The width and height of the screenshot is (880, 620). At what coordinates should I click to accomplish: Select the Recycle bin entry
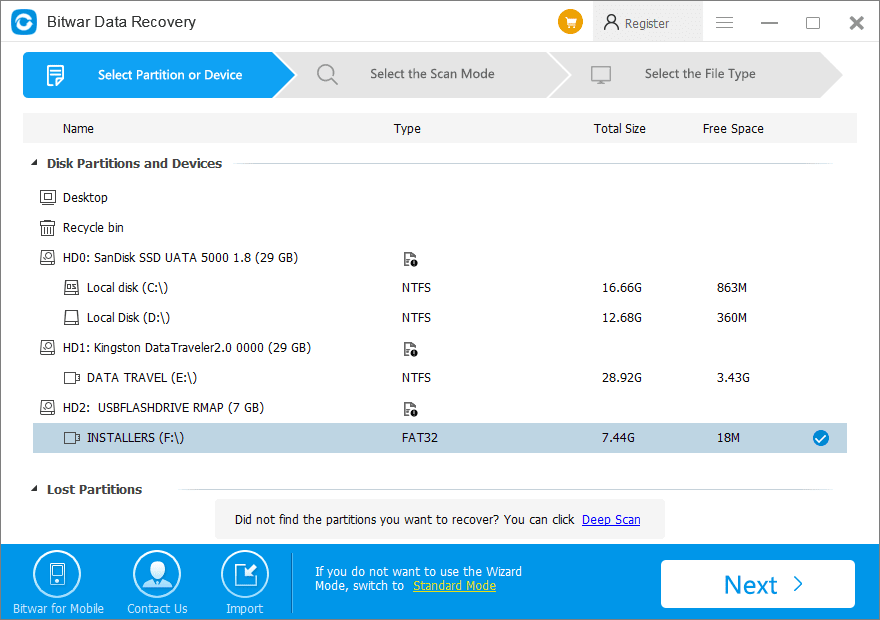(x=93, y=228)
